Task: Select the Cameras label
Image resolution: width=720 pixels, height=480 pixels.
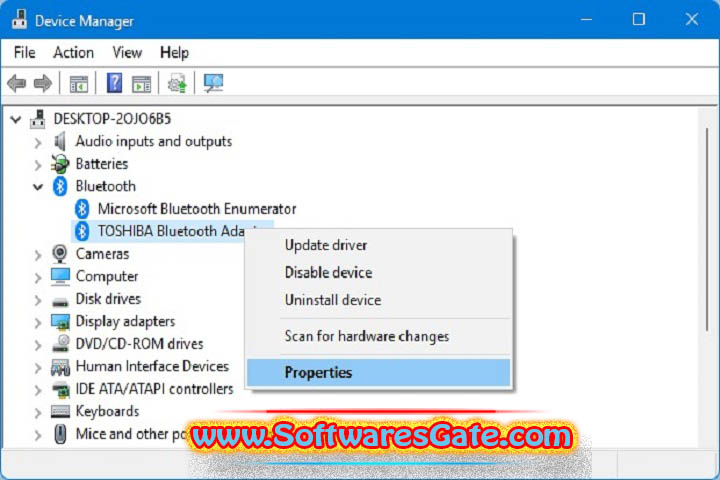Action: coord(102,254)
